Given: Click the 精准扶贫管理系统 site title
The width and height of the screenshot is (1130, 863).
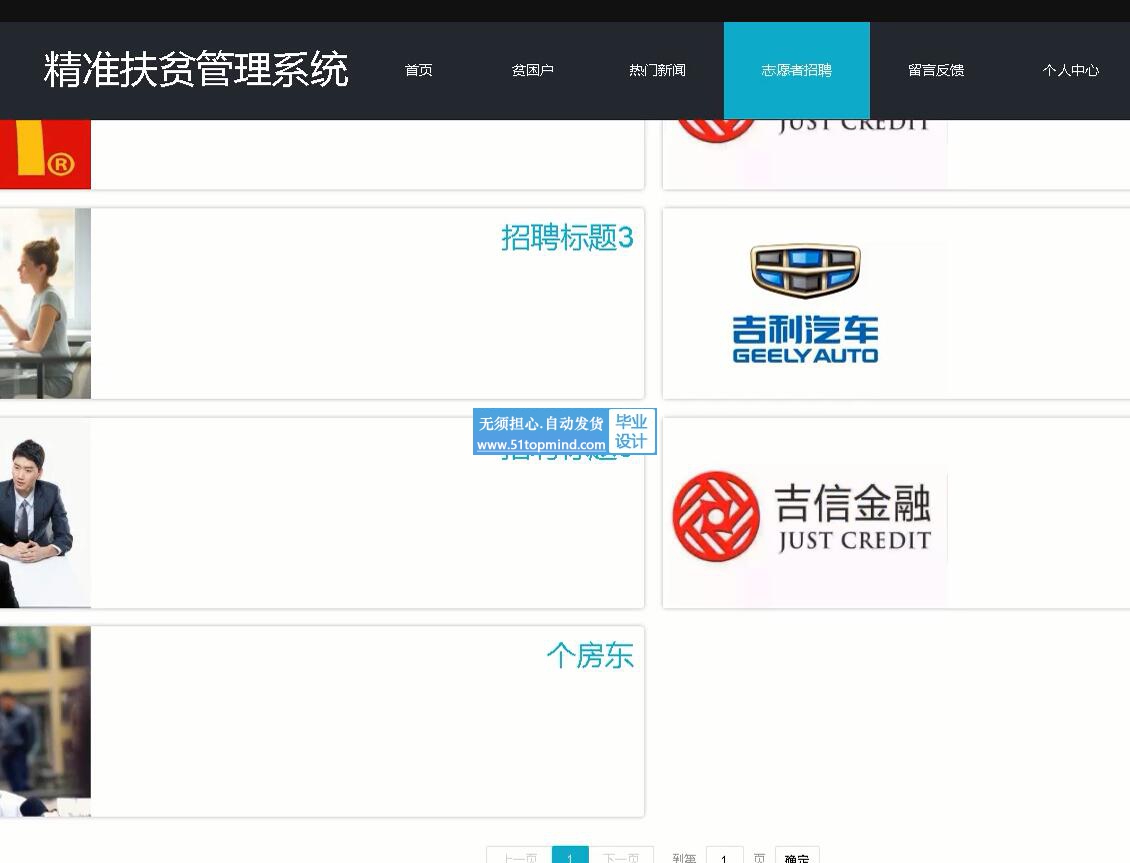Looking at the screenshot, I should [x=196, y=69].
